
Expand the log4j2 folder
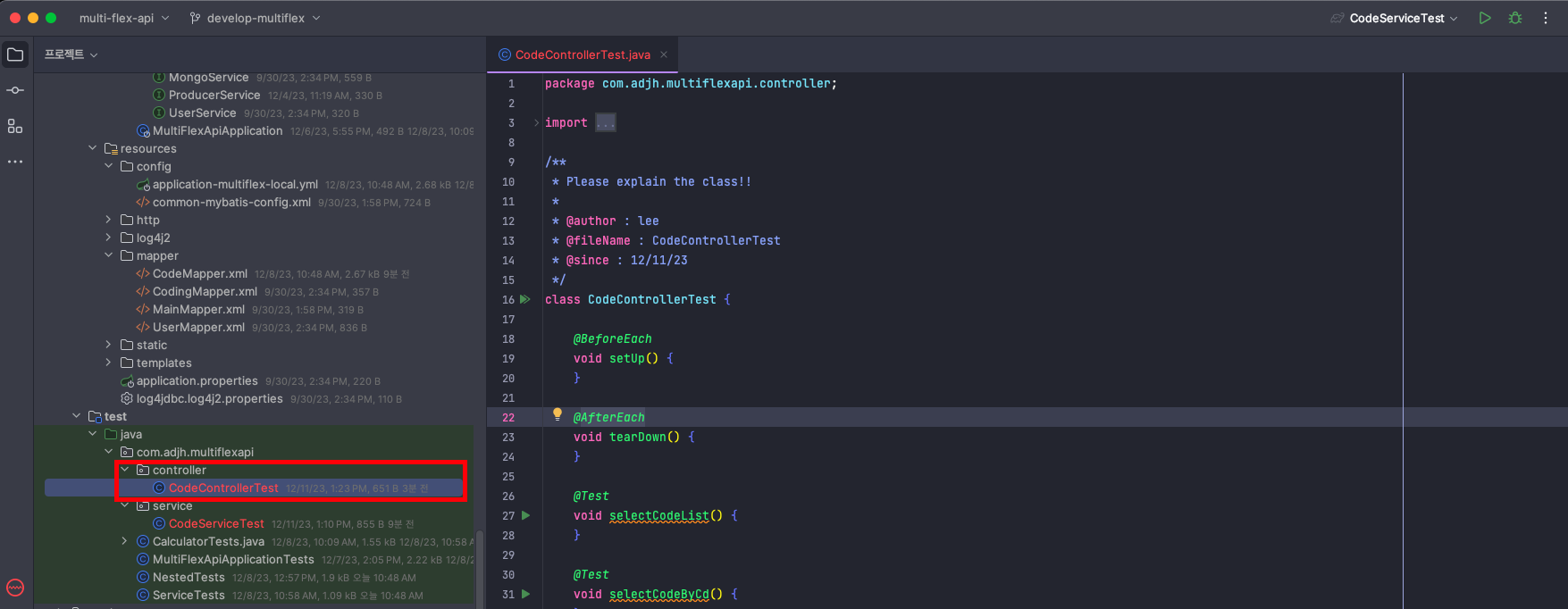coord(108,238)
